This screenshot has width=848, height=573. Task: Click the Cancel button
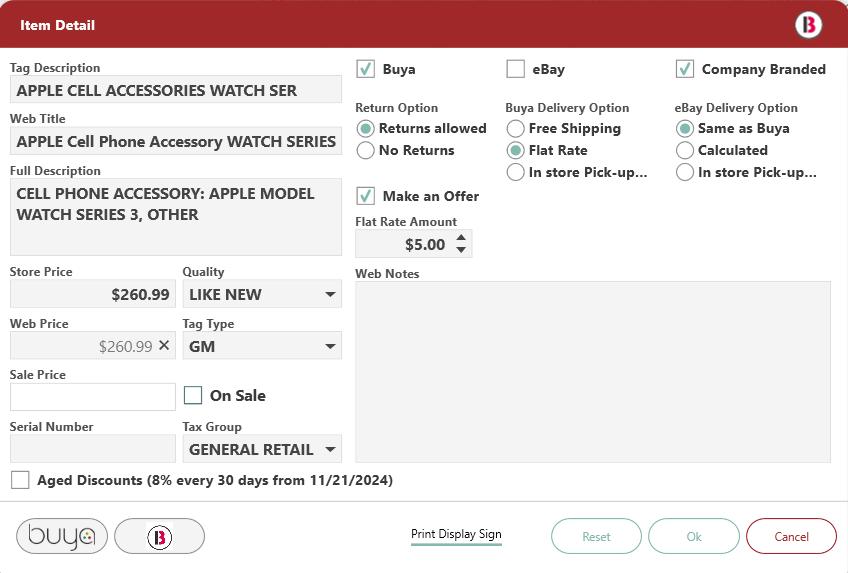pyautogui.click(x=791, y=536)
